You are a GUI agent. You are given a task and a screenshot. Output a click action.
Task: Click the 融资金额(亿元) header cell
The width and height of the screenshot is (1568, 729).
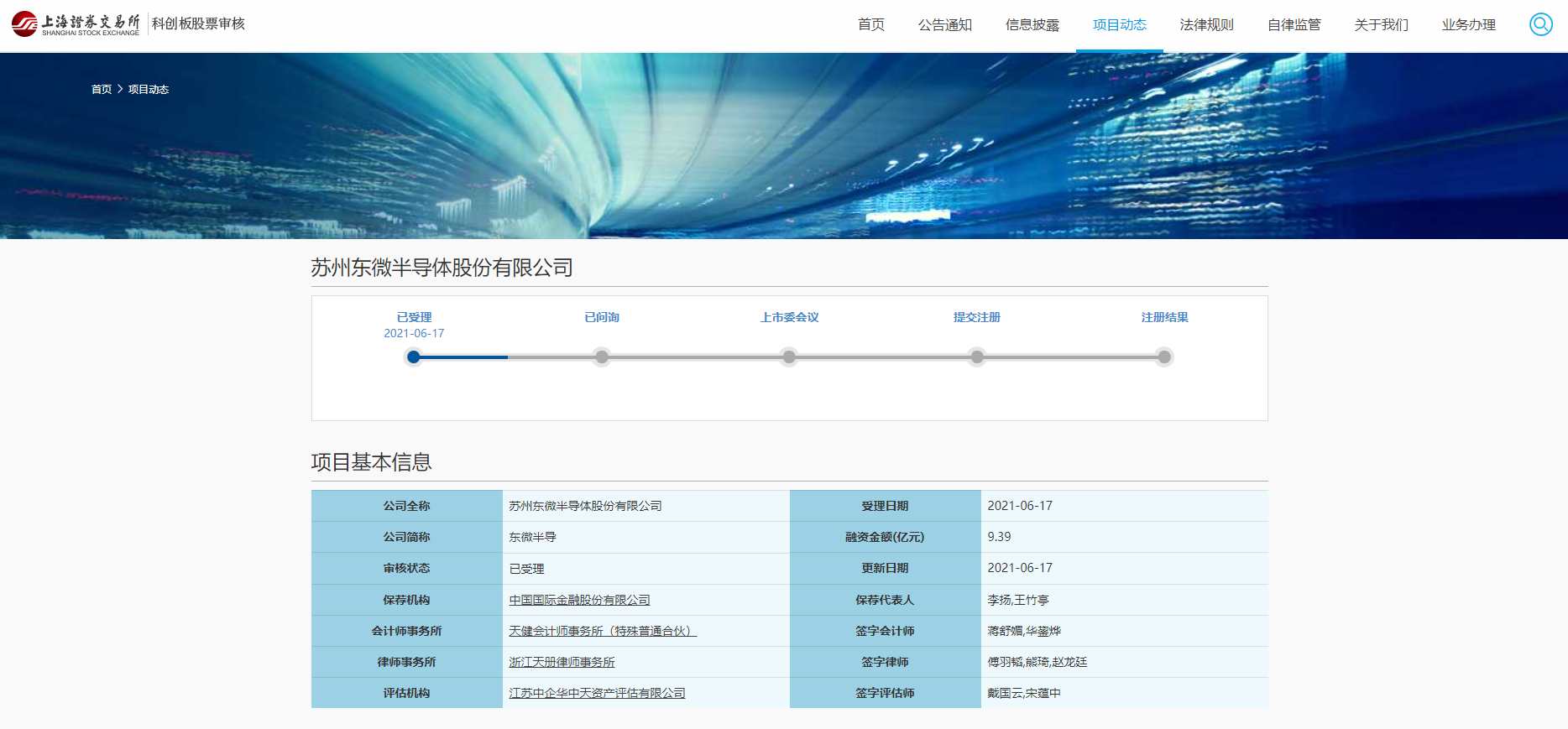point(885,537)
